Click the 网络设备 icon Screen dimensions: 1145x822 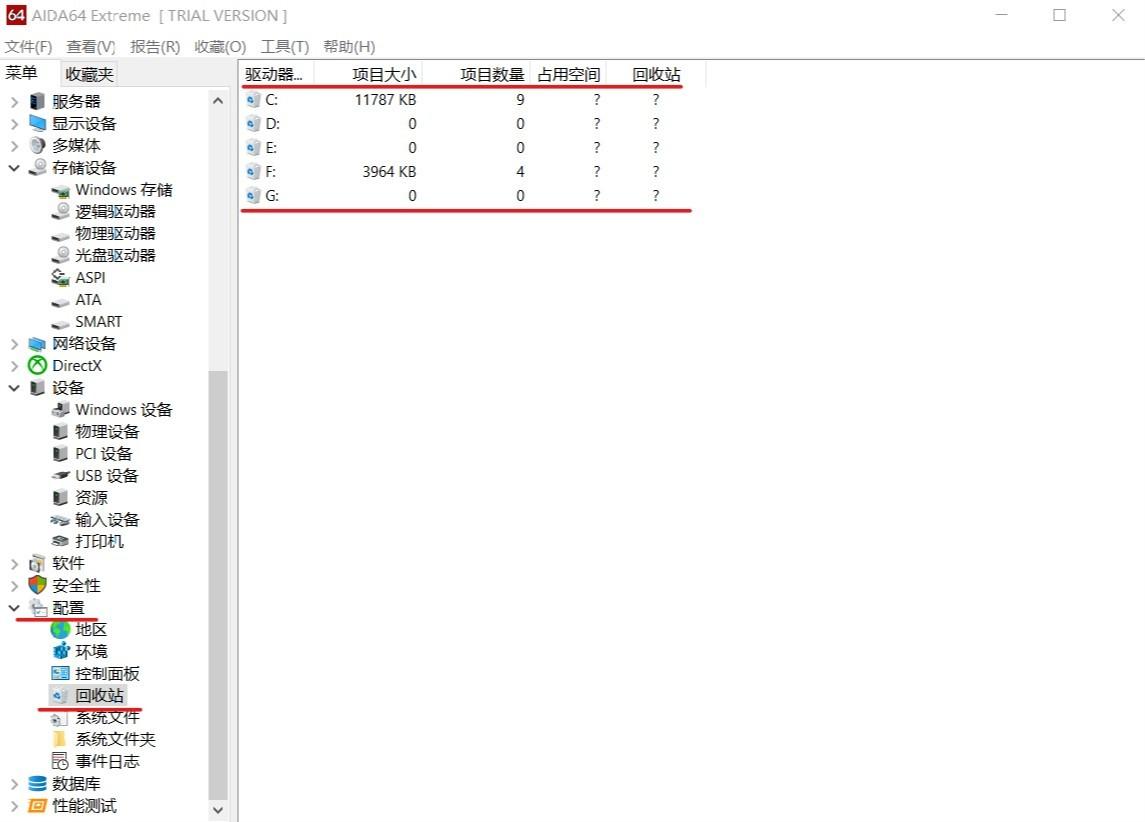37,344
